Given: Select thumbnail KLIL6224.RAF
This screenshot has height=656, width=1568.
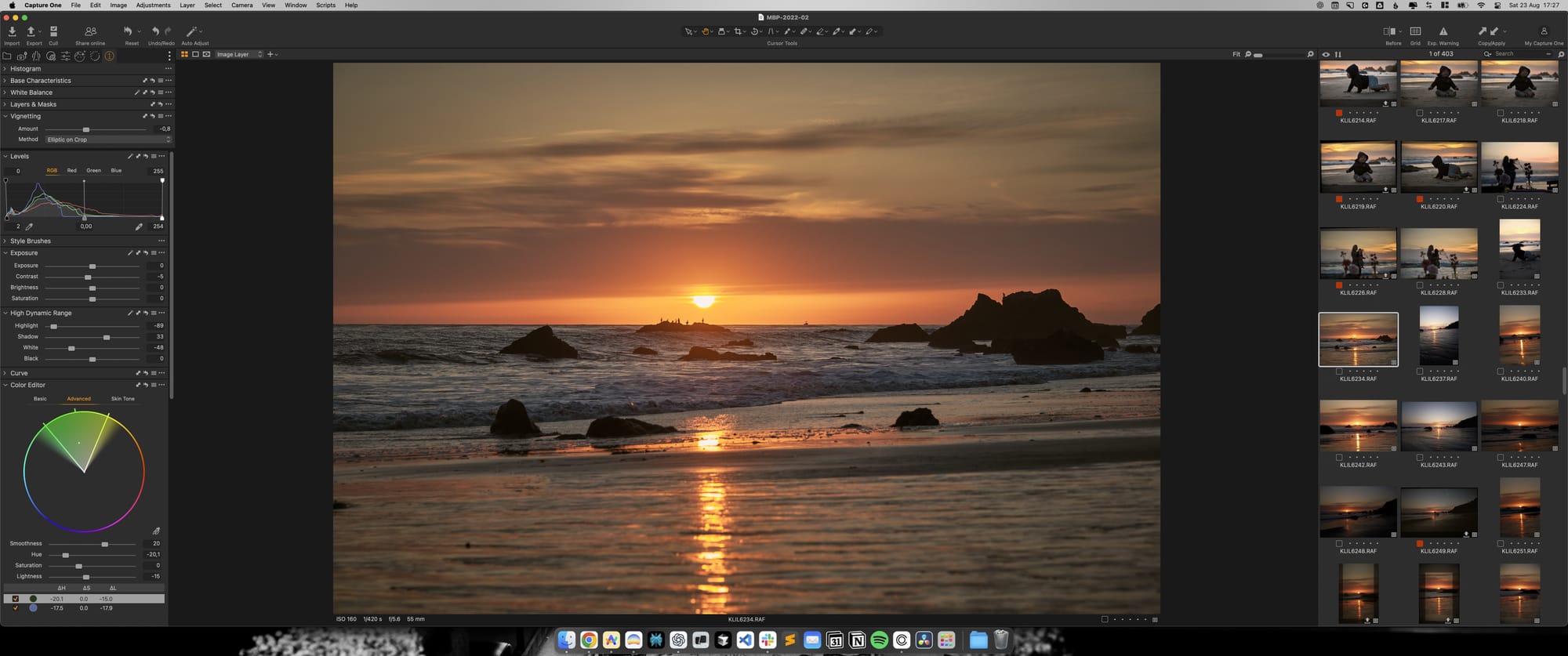Looking at the screenshot, I should point(1519,167).
